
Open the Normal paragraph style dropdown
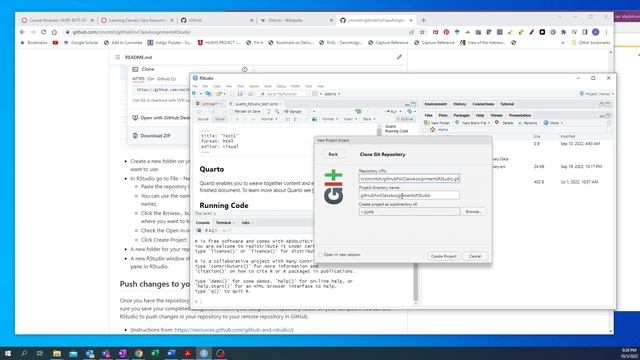[x=269, y=119]
